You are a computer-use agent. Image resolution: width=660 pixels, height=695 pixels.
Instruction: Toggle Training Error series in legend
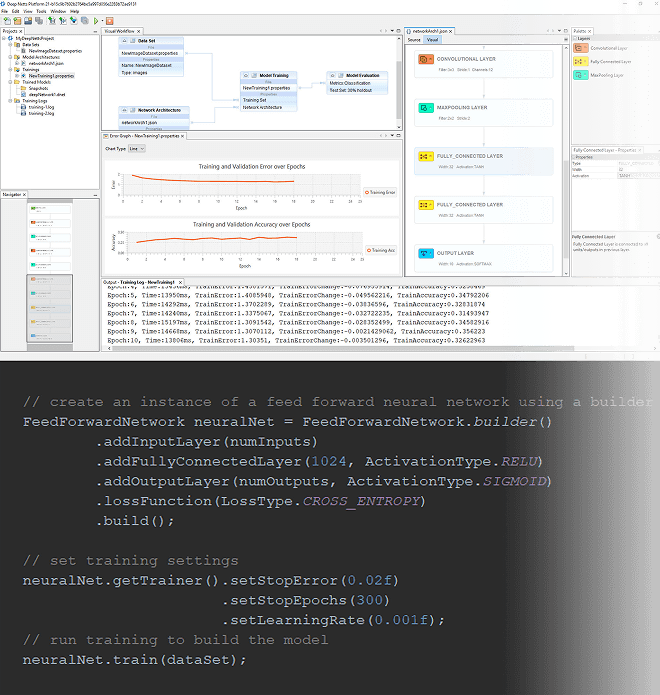[x=380, y=191]
